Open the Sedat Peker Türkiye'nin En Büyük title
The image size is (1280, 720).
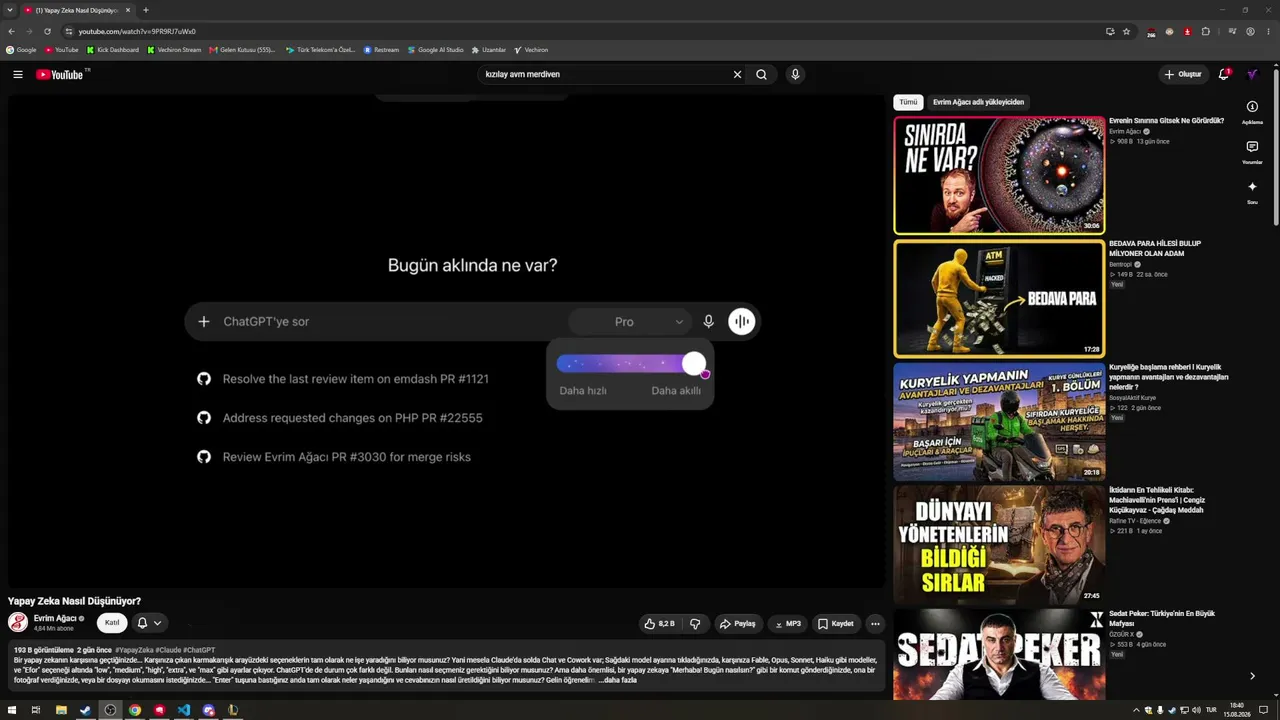[x=1162, y=618]
